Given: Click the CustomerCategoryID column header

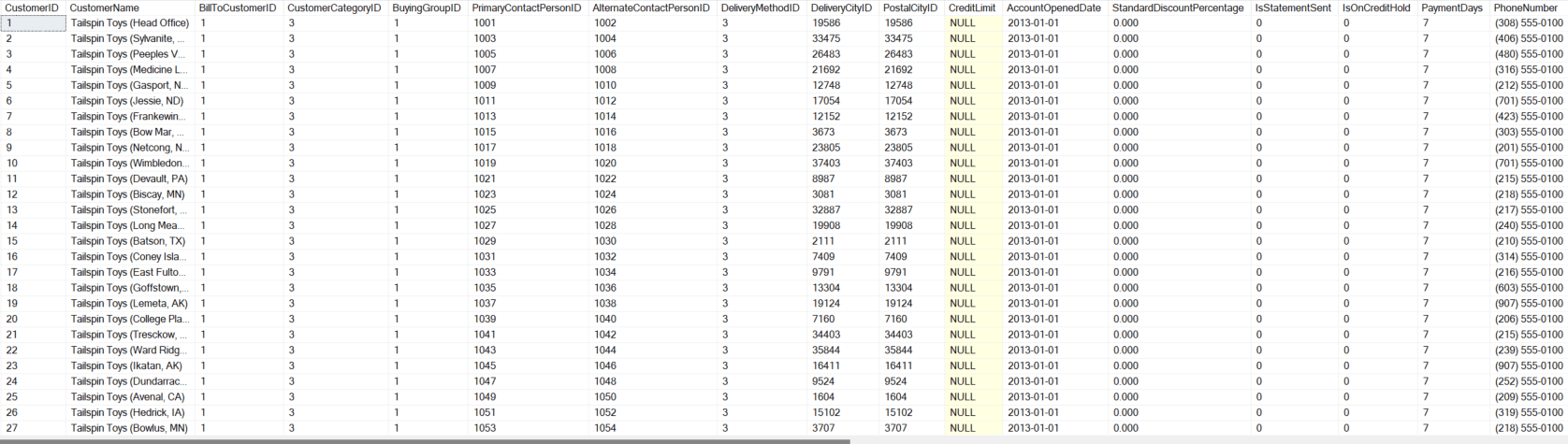Looking at the screenshot, I should (x=336, y=7).
